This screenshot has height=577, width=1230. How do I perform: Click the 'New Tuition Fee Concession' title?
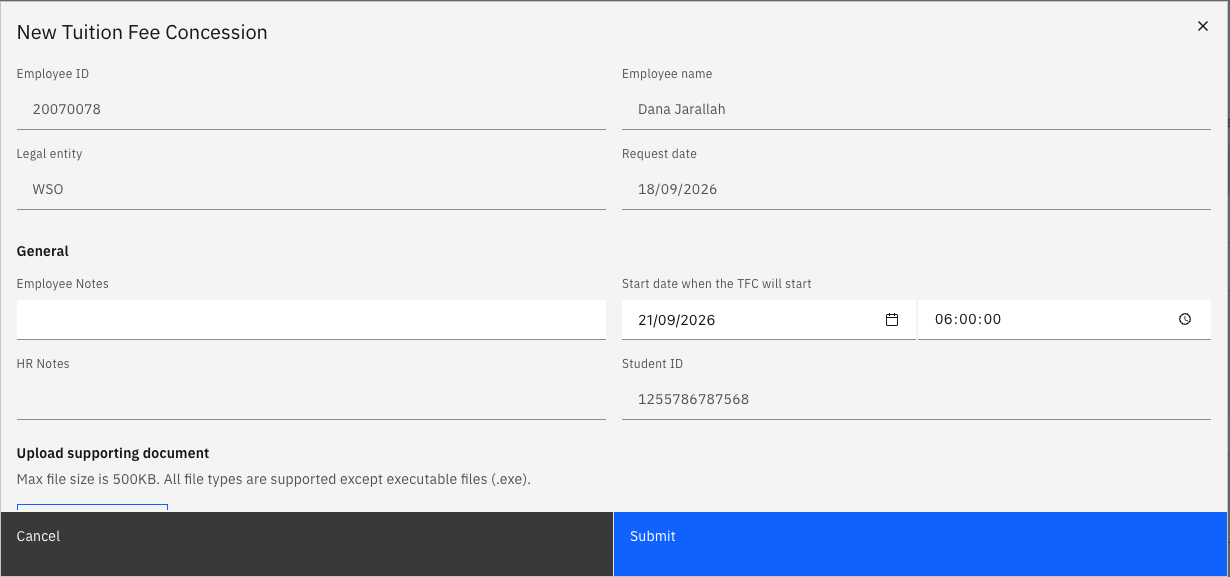142,32
